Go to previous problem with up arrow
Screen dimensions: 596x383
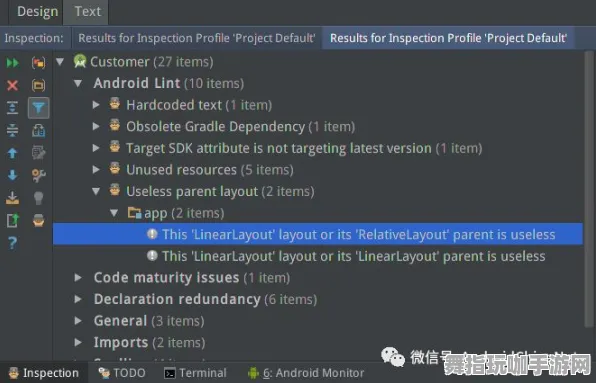coord(13,153)
